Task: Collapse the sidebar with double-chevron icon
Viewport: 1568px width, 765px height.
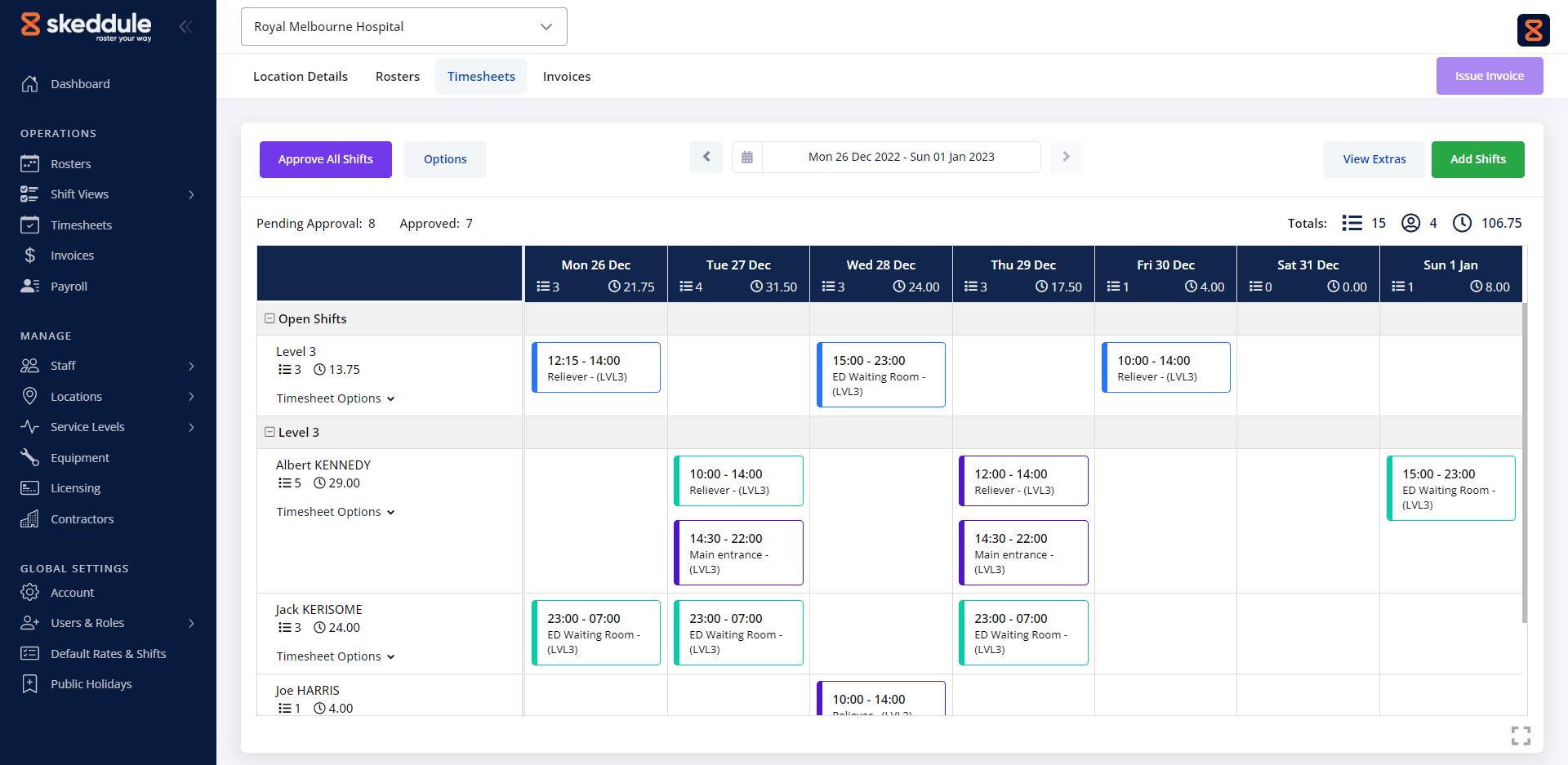Action: point(185,26)
